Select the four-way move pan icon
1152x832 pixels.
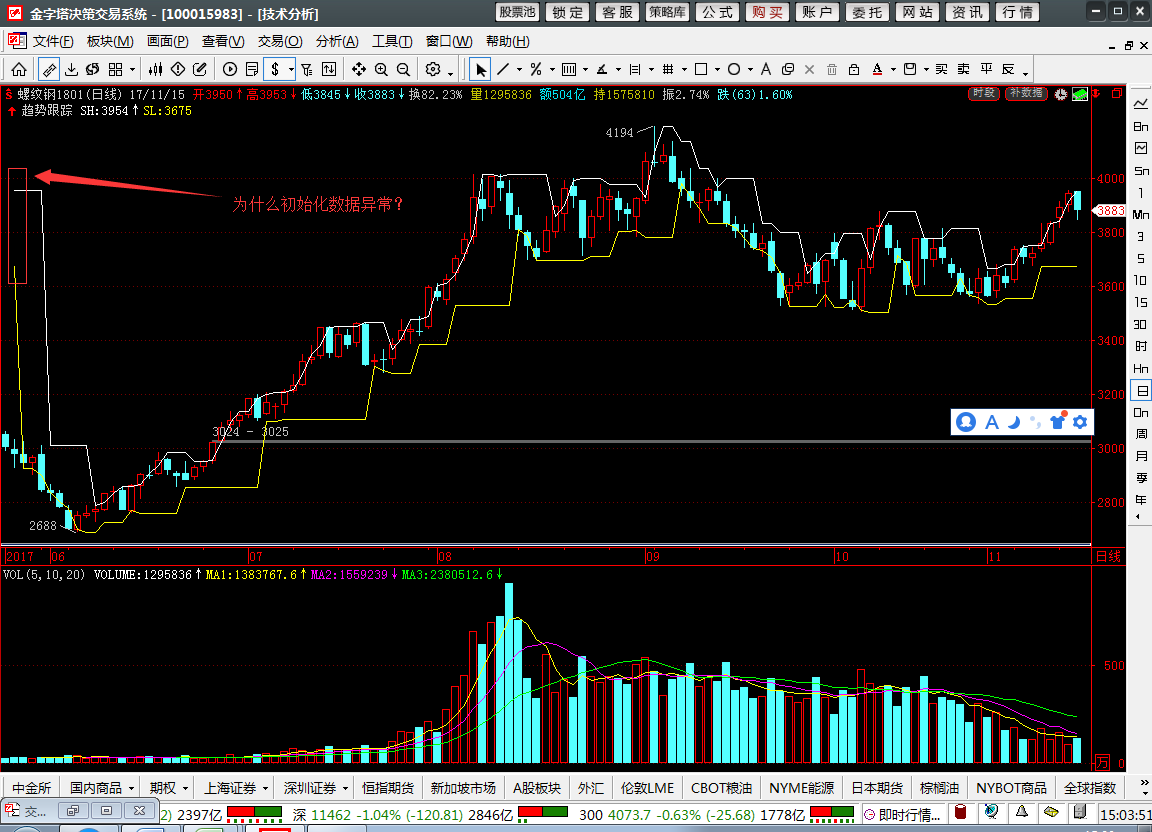click(x=359, y=69)
